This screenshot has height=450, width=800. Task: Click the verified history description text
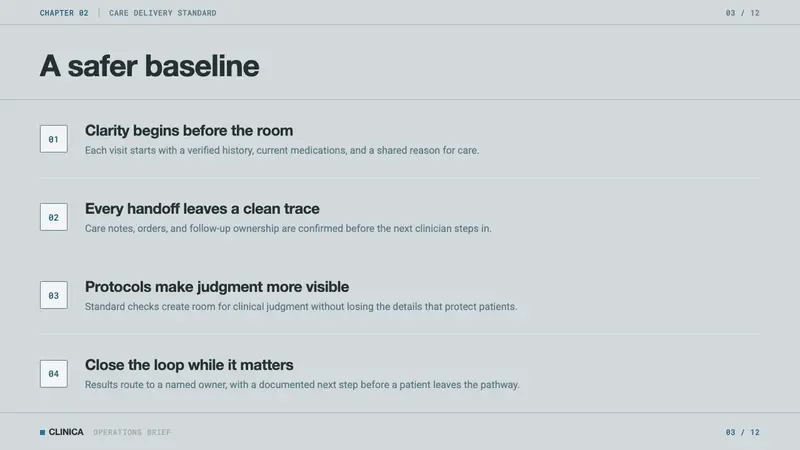click(282, 151)
